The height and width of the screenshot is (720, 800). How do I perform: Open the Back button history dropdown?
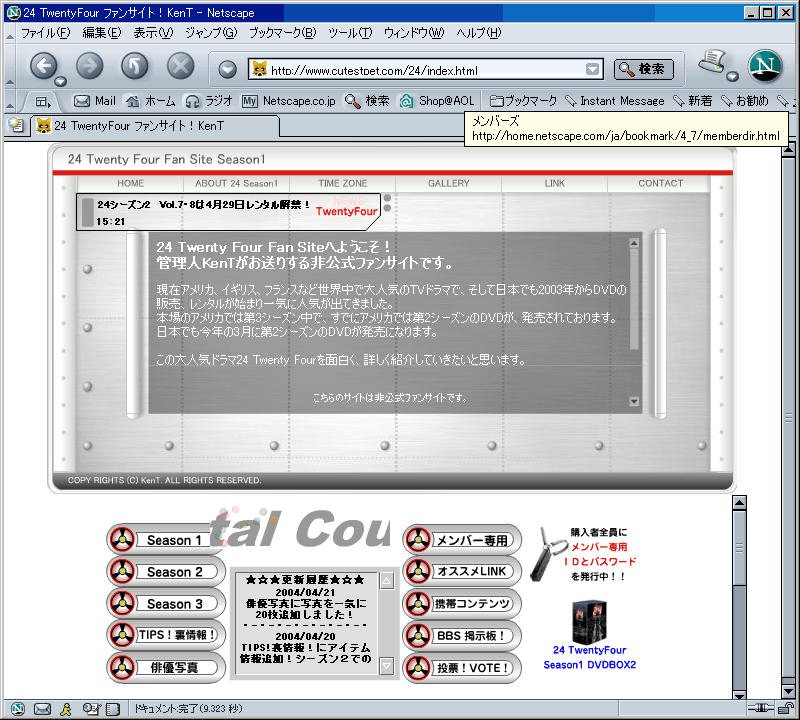[61, 81]
